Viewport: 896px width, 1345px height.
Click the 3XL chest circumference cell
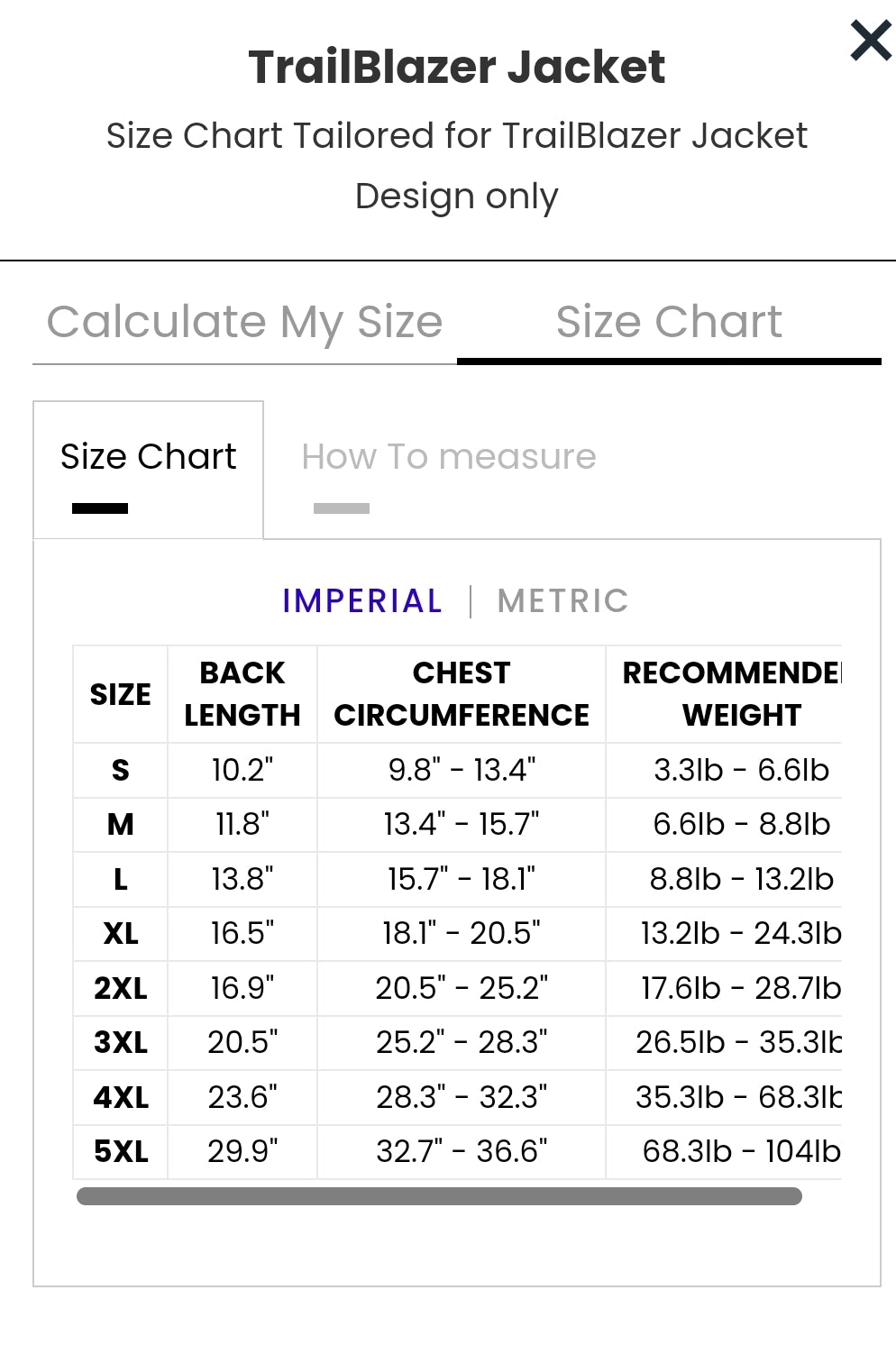[461, 1042]
